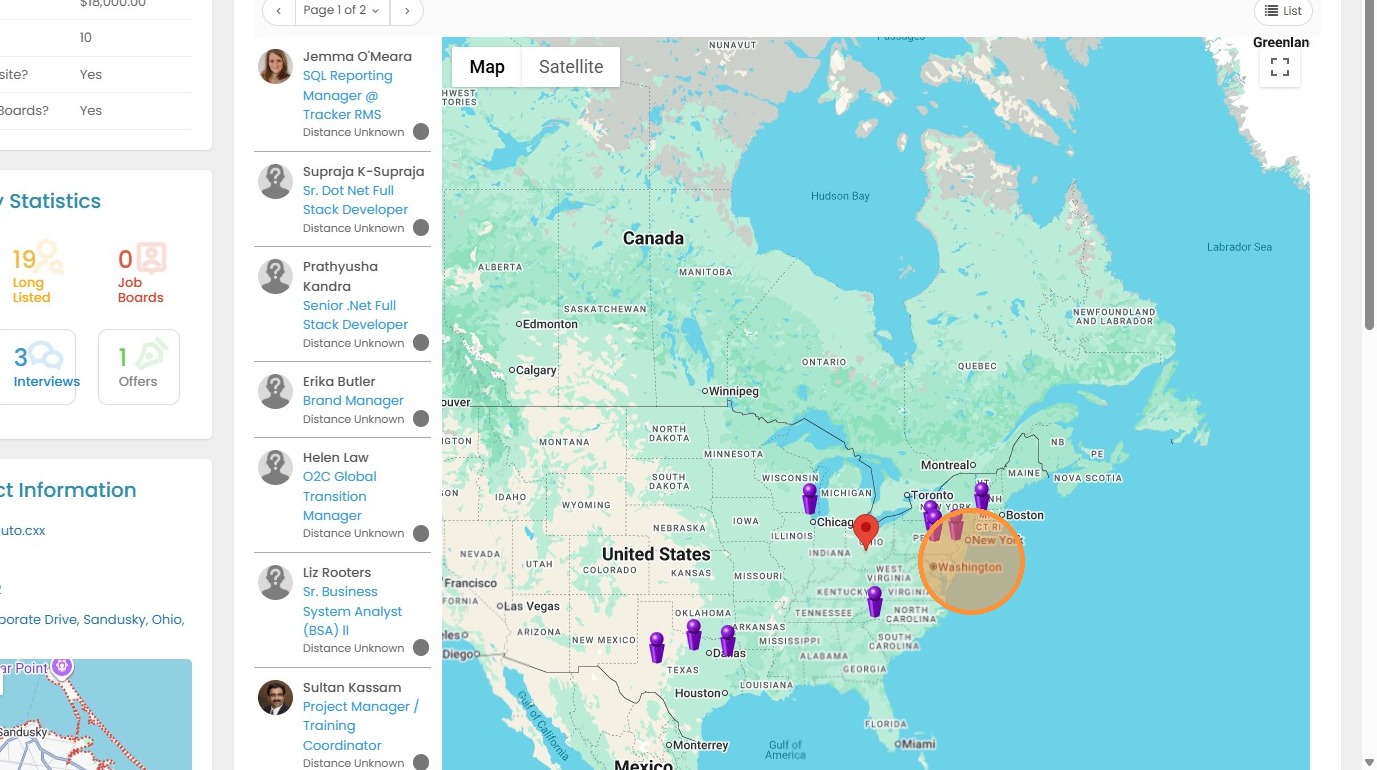Screen dimensions: 1377x770
Task: Open Erika Butler's Brand Manager link
Action: [353, 401]
